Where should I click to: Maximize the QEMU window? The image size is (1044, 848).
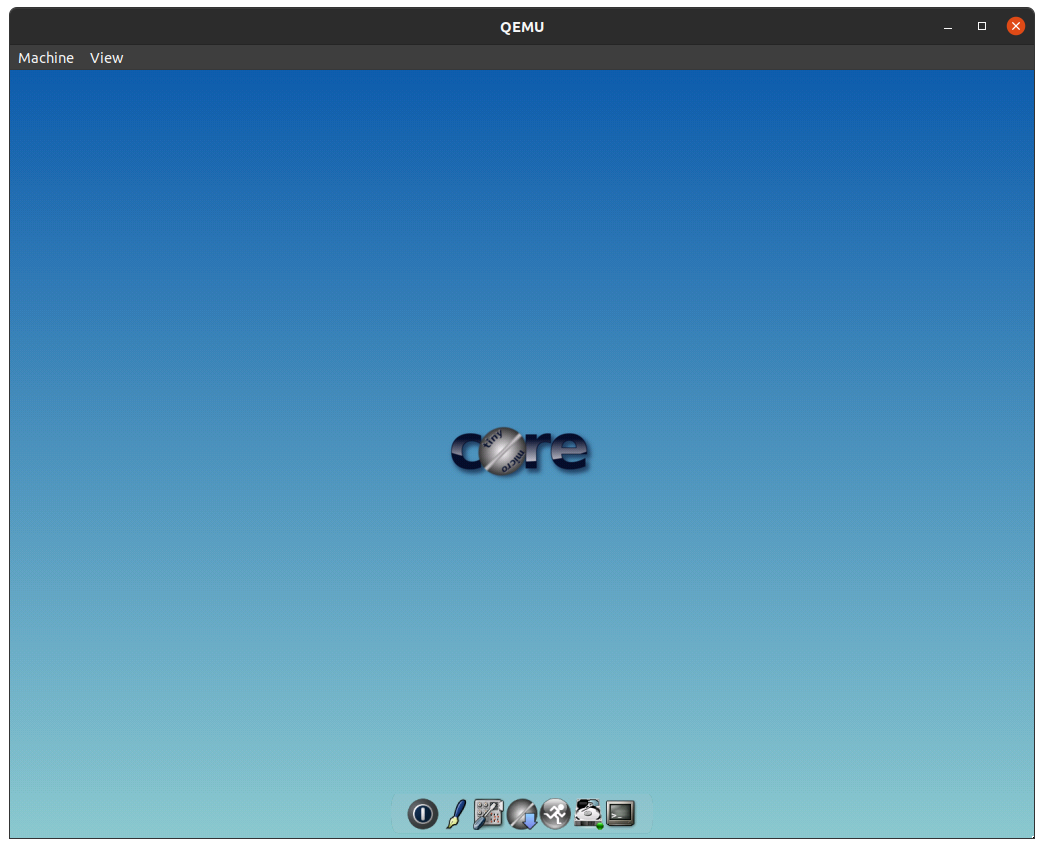click(x=981, y=26)
